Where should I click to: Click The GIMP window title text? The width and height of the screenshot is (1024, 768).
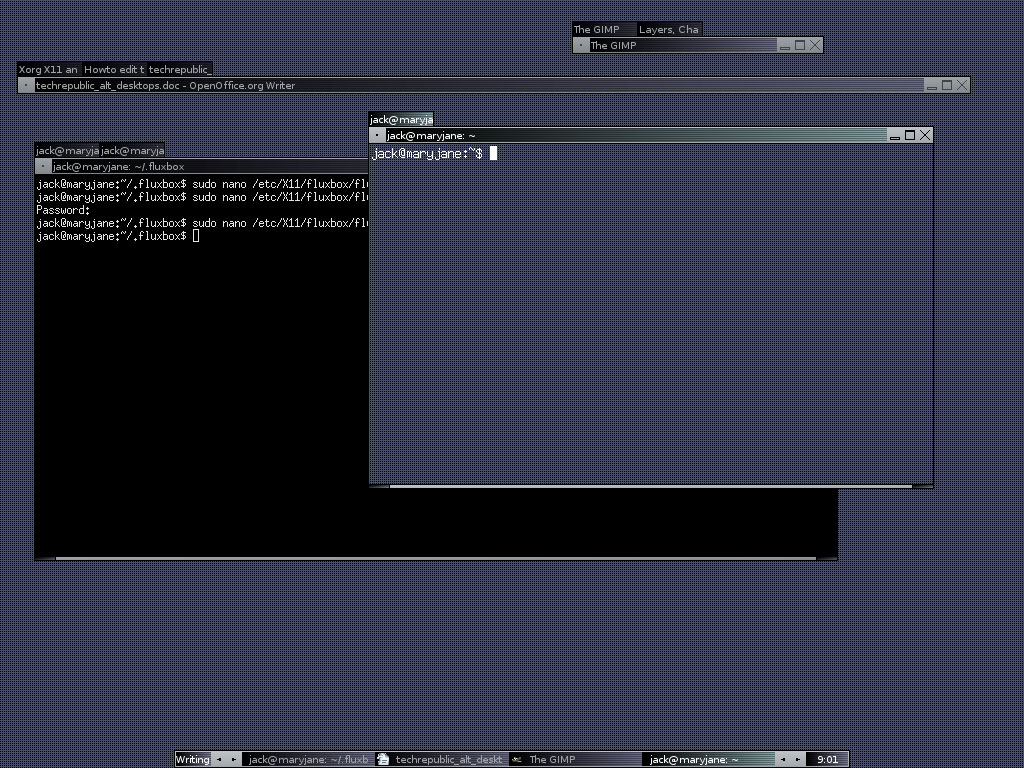pyautogui.click(x=613, y=46)
